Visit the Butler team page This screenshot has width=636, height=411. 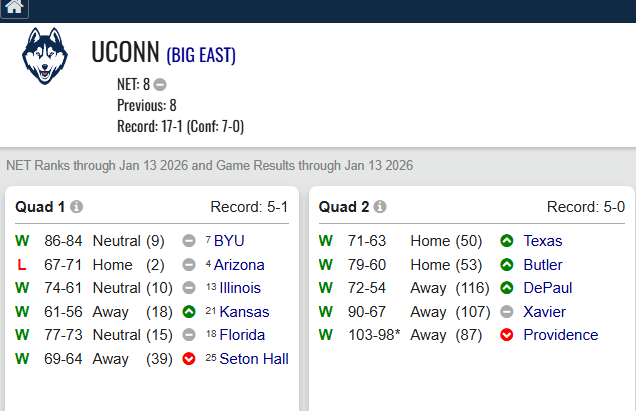(x=543, y=265)
